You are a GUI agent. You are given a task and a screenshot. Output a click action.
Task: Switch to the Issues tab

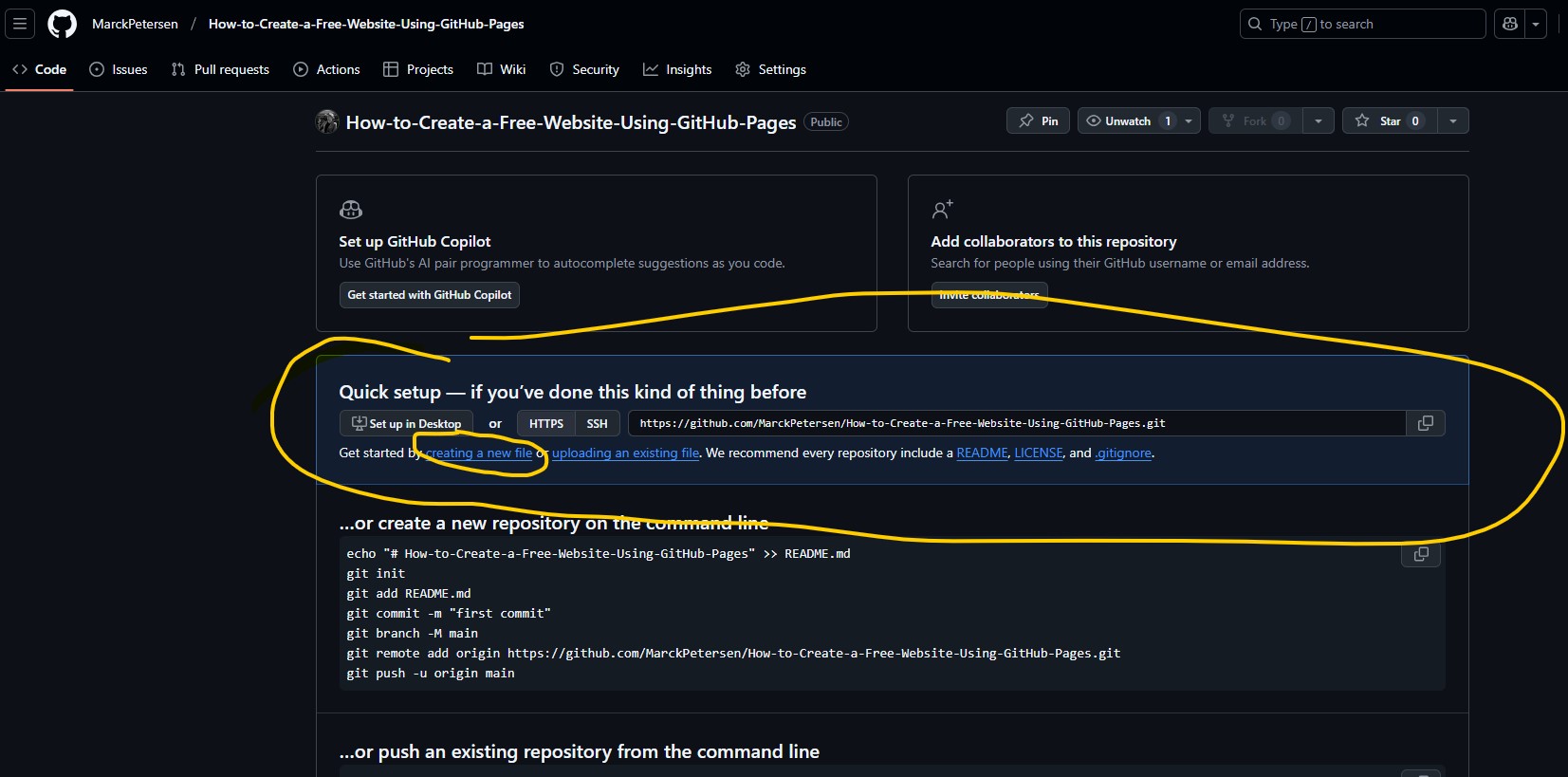[x=119, y=69]
